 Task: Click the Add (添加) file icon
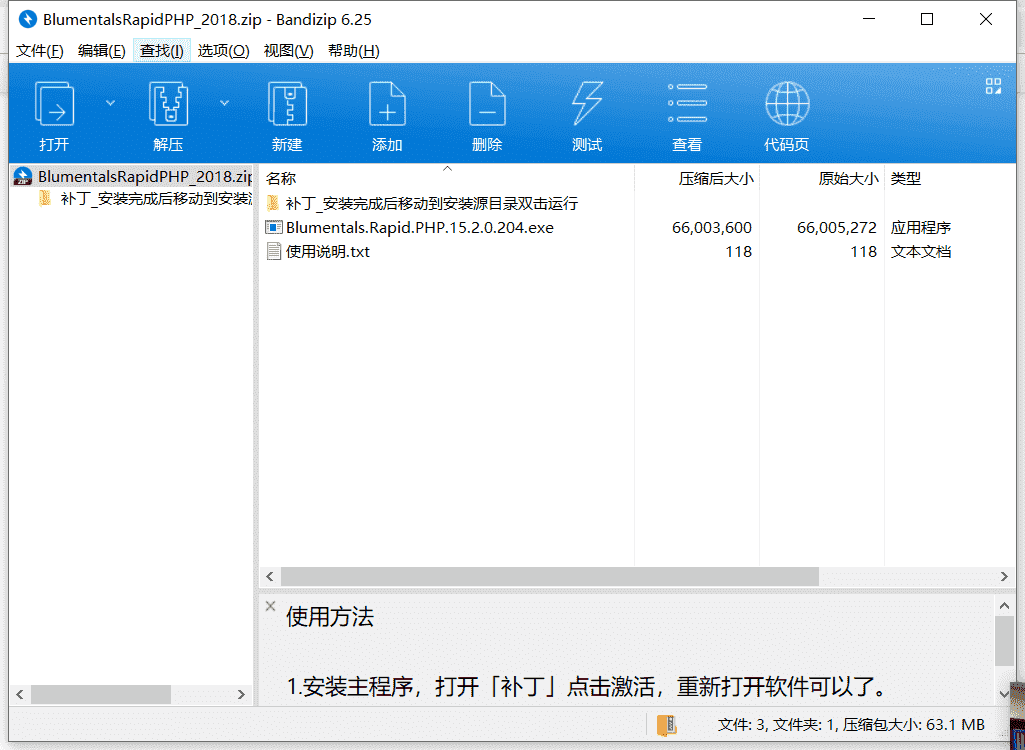pyautogui.click(x=388, y=104)
